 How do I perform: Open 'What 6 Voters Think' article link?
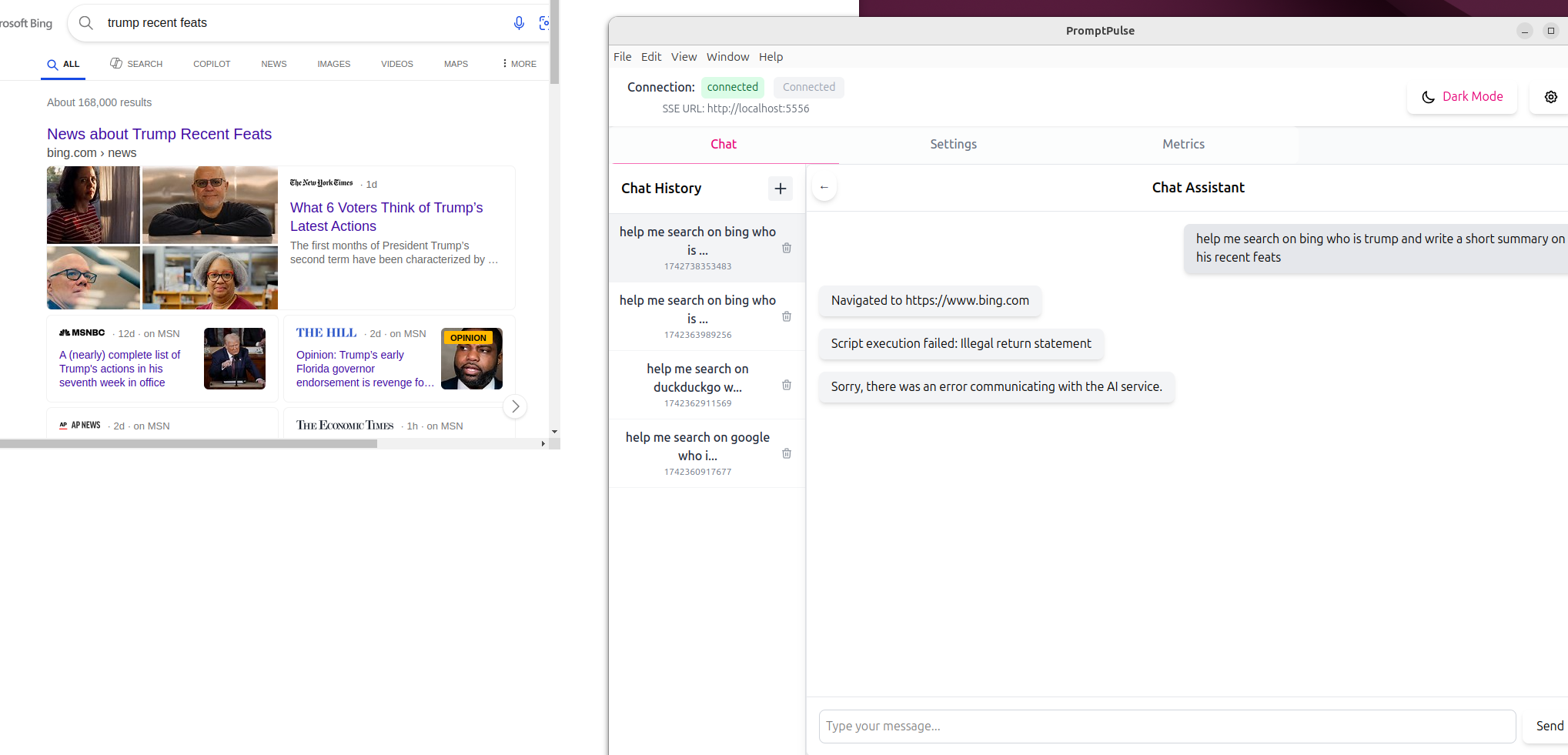386,217
